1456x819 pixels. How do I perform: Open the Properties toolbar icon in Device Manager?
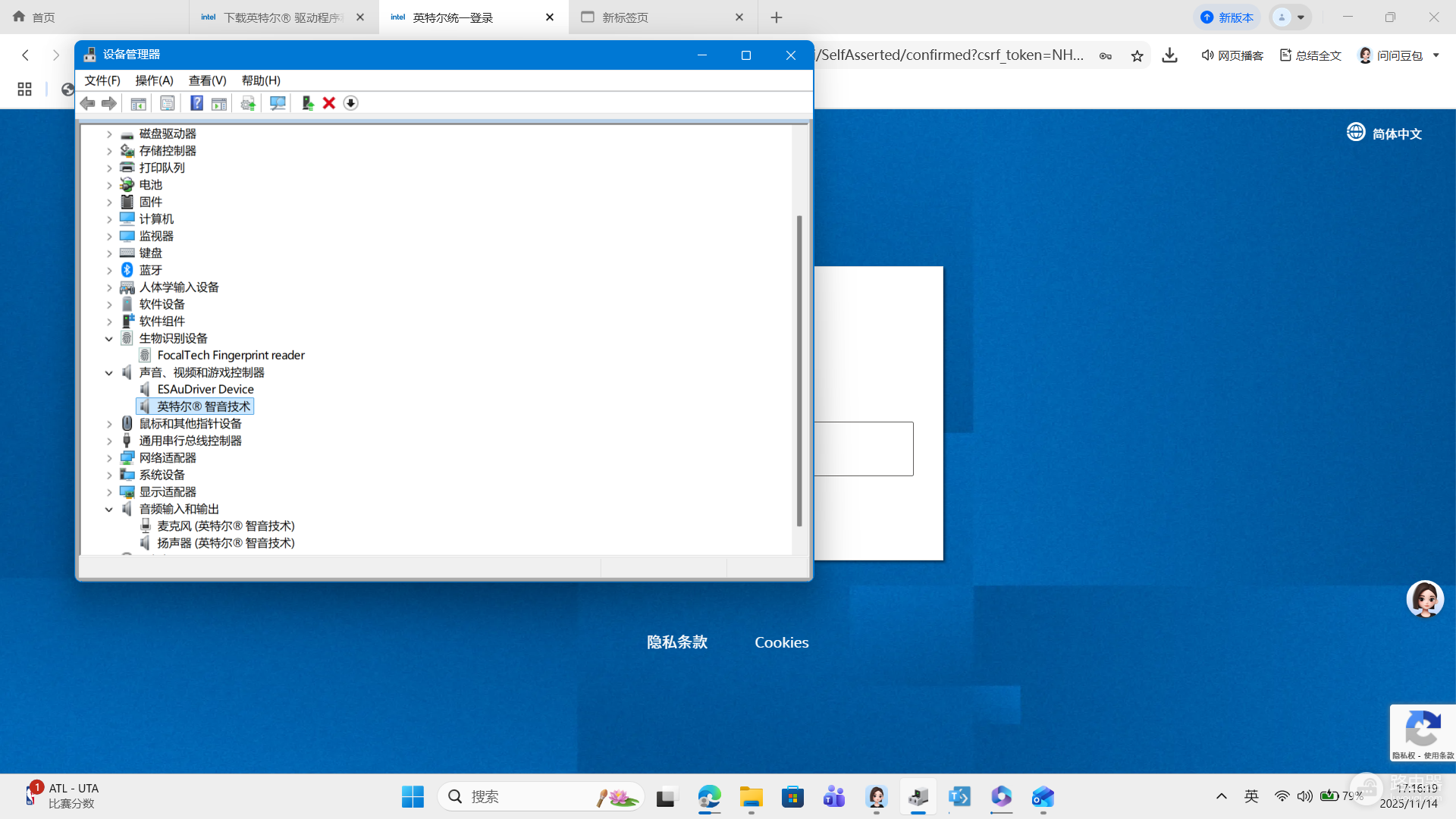(x=168, y=103)
